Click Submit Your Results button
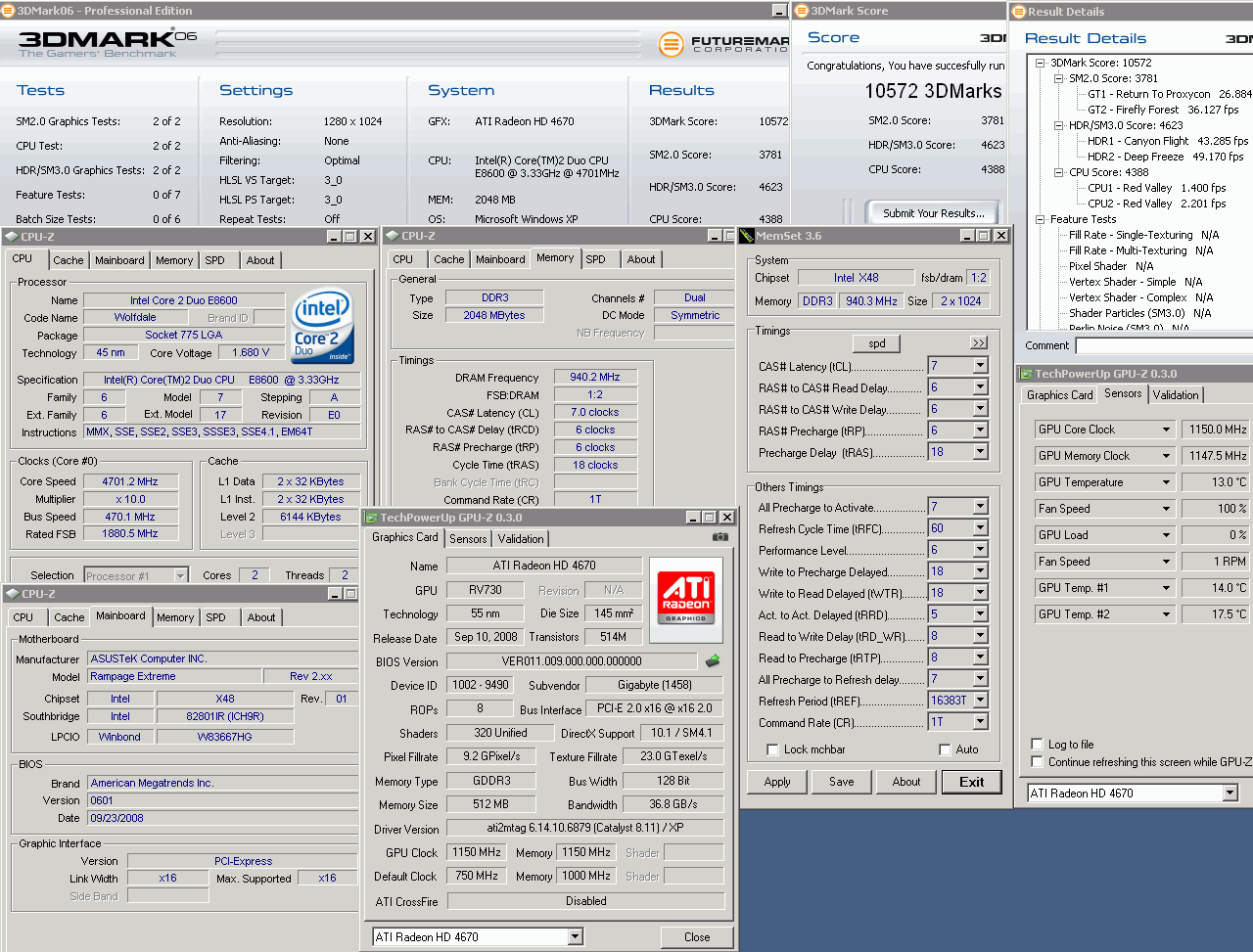The width and height of the screenshot is (1253, 952). [934, 213]
